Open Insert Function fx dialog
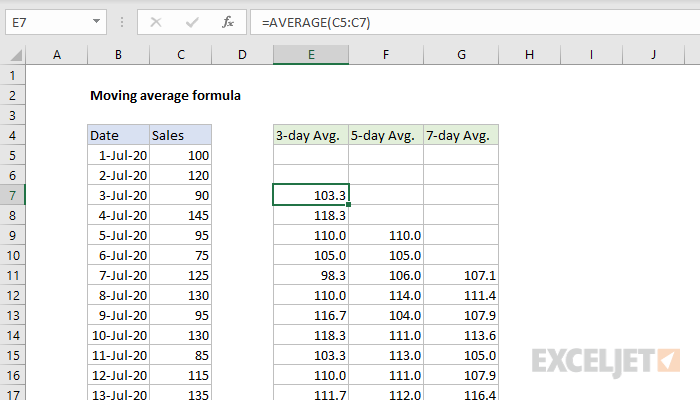Viewport: 700px width, 400px height. [228, 22]
